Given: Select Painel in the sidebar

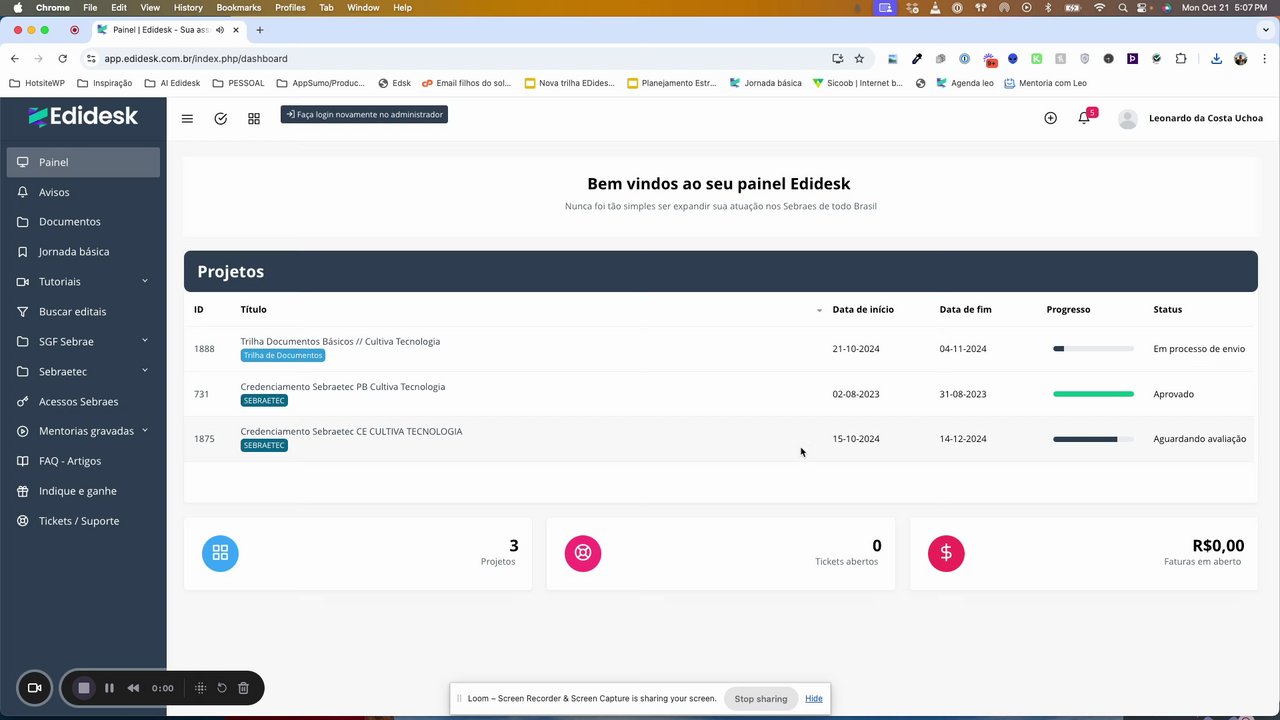Looking at the screenshot, I should point(83,162).
